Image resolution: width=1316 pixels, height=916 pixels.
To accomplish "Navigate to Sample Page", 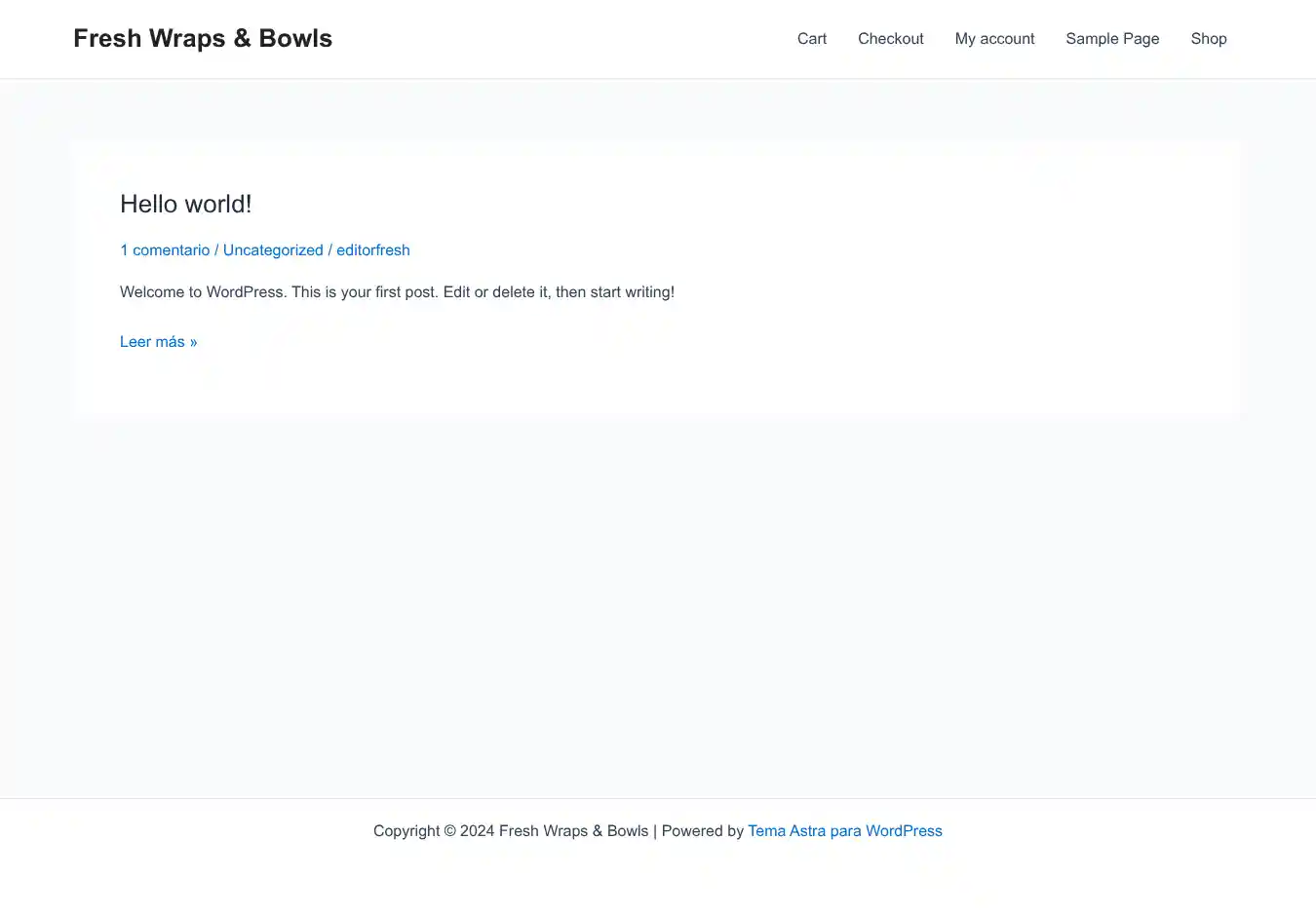I will pyautogui.click(x=1112, y=39).
